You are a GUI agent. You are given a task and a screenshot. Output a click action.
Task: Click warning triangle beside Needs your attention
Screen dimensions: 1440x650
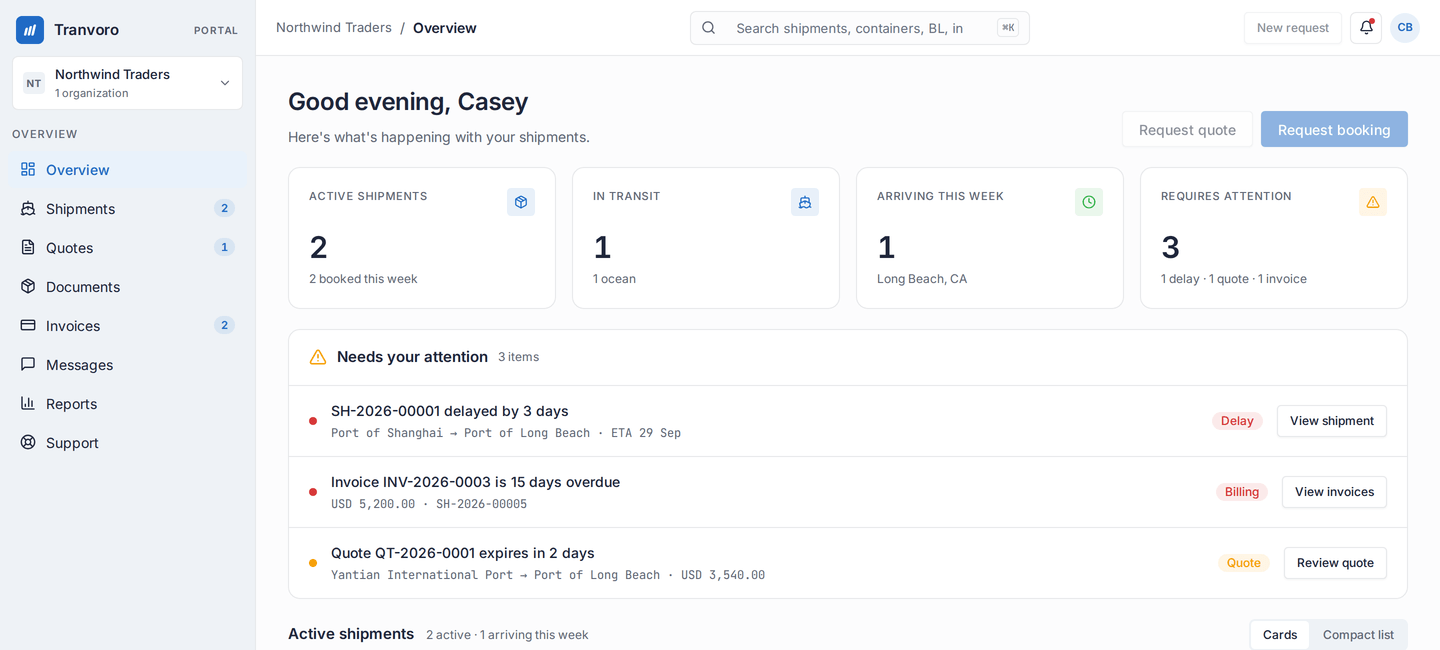tap(318, 357)
